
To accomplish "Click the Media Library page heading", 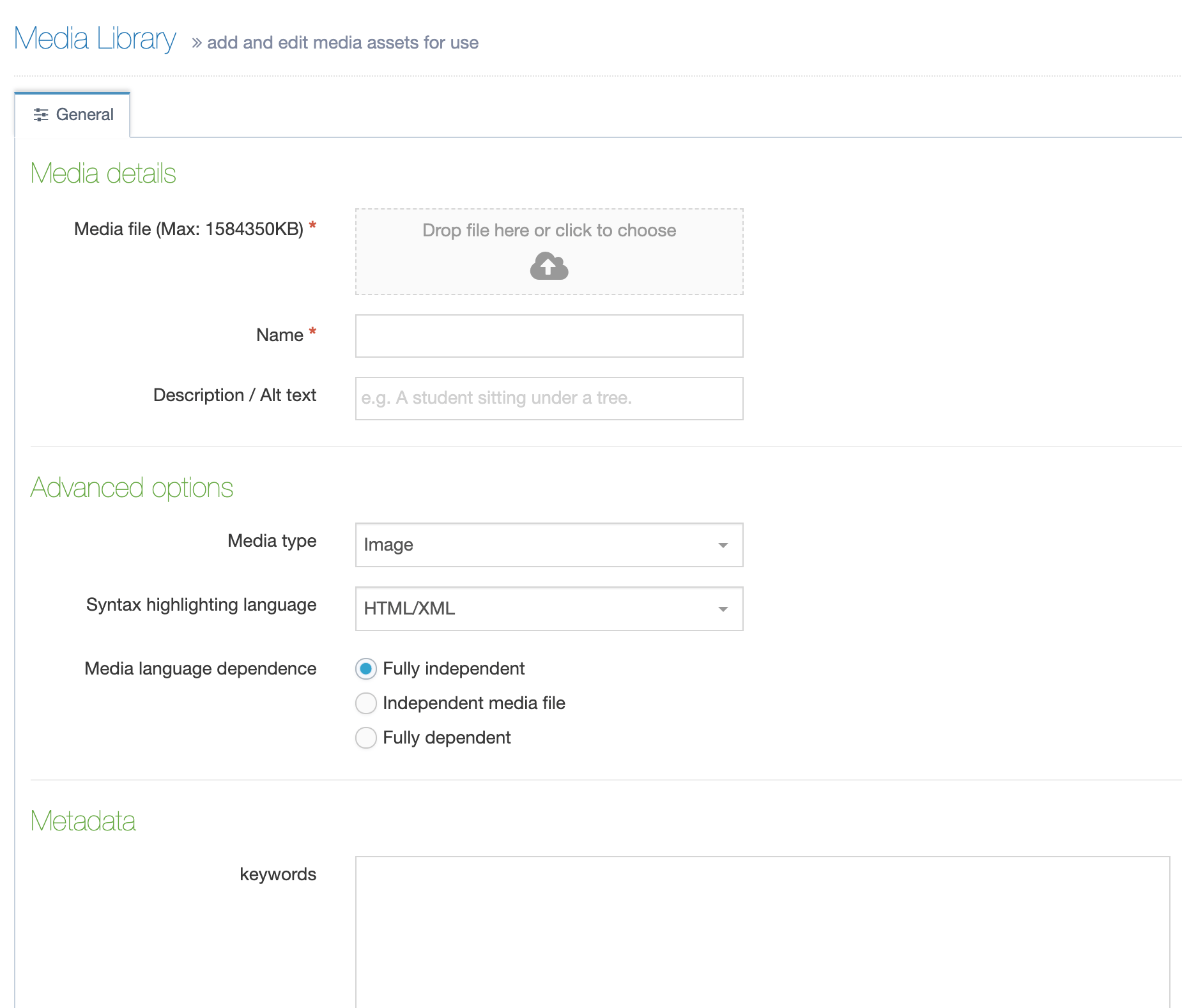I will (95, 39).
